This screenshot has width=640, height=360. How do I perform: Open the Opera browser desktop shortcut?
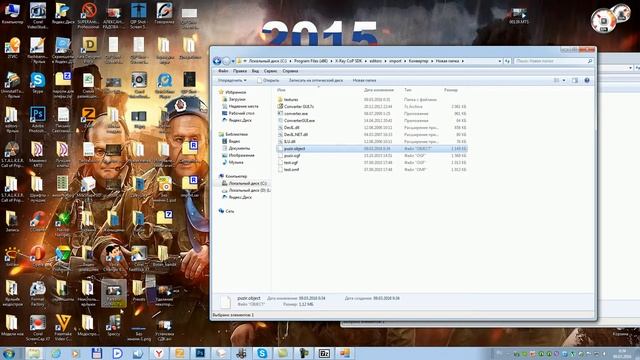click(38, 256)
